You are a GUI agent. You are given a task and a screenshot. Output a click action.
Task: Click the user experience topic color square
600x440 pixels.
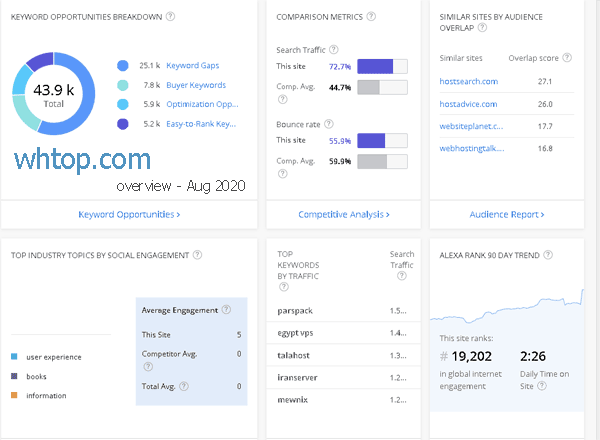point(13,357)
